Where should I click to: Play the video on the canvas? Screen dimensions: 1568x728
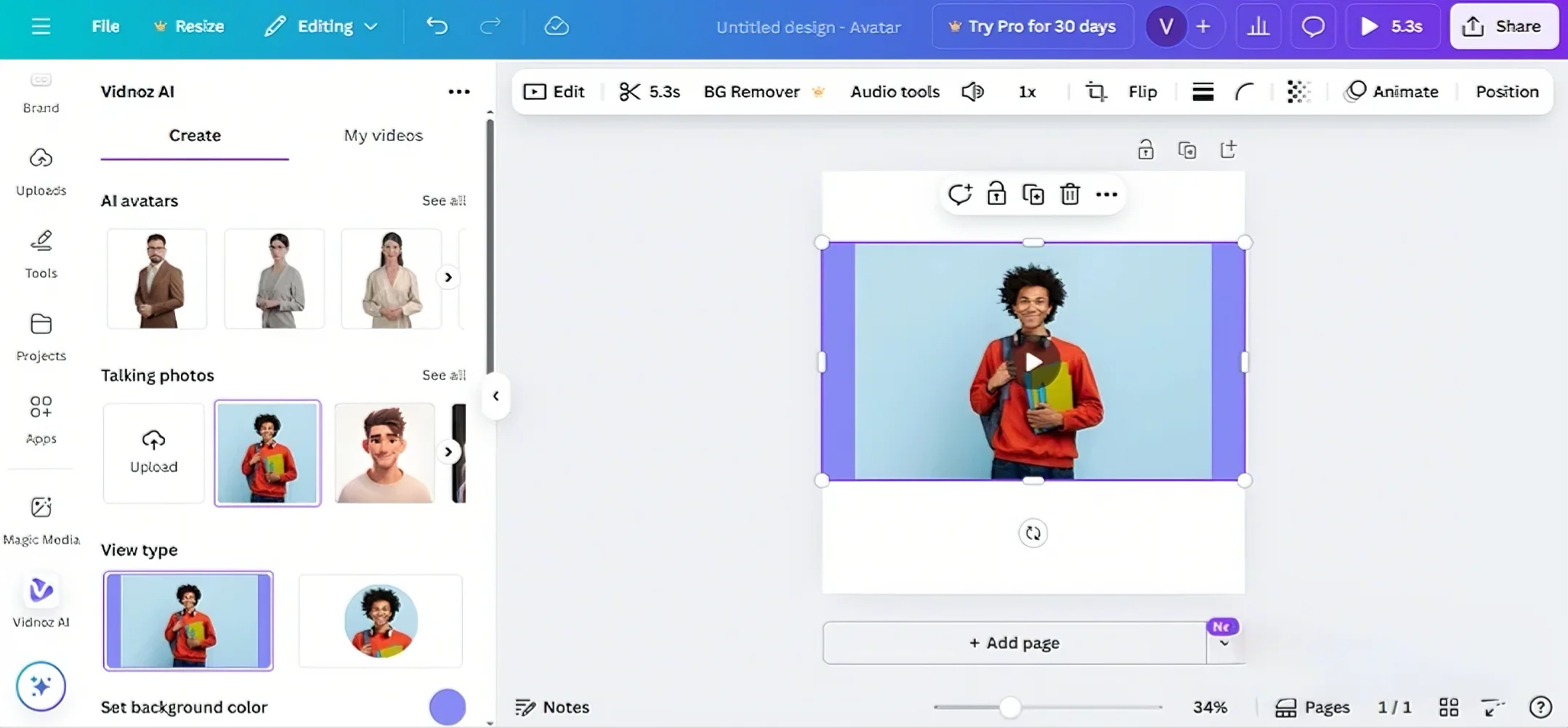tap(1033, 362)
